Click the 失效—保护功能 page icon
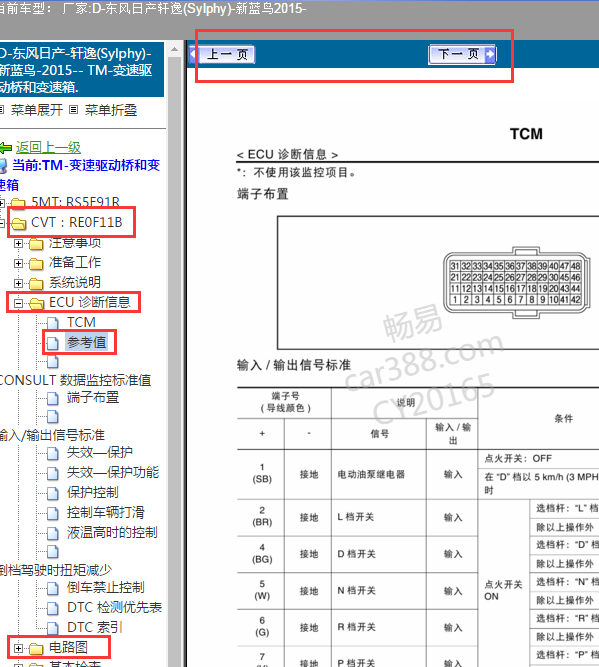Viewport: 599px width, 667px height. 53,473
